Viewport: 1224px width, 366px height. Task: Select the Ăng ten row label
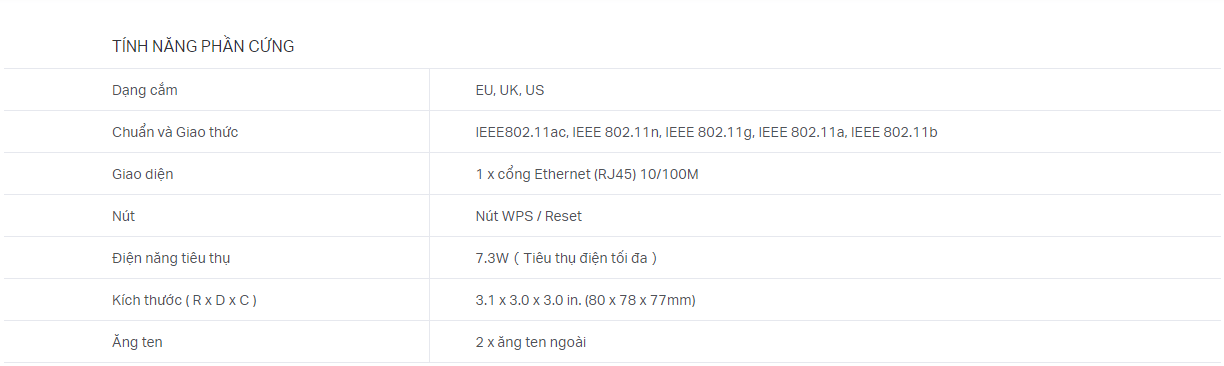pyautogui.click(x=137, y=342)
